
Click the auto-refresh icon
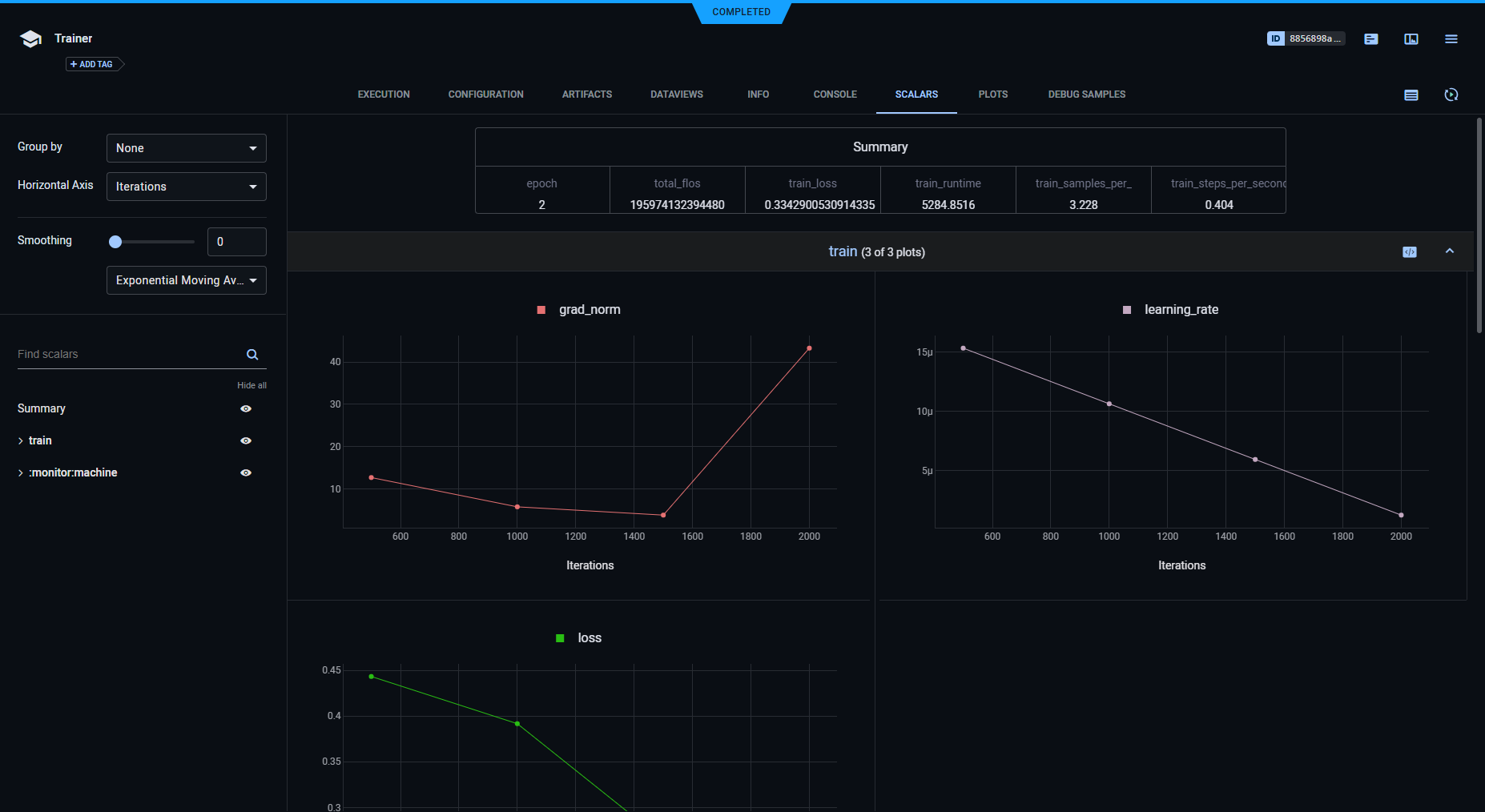point(1452,94)
